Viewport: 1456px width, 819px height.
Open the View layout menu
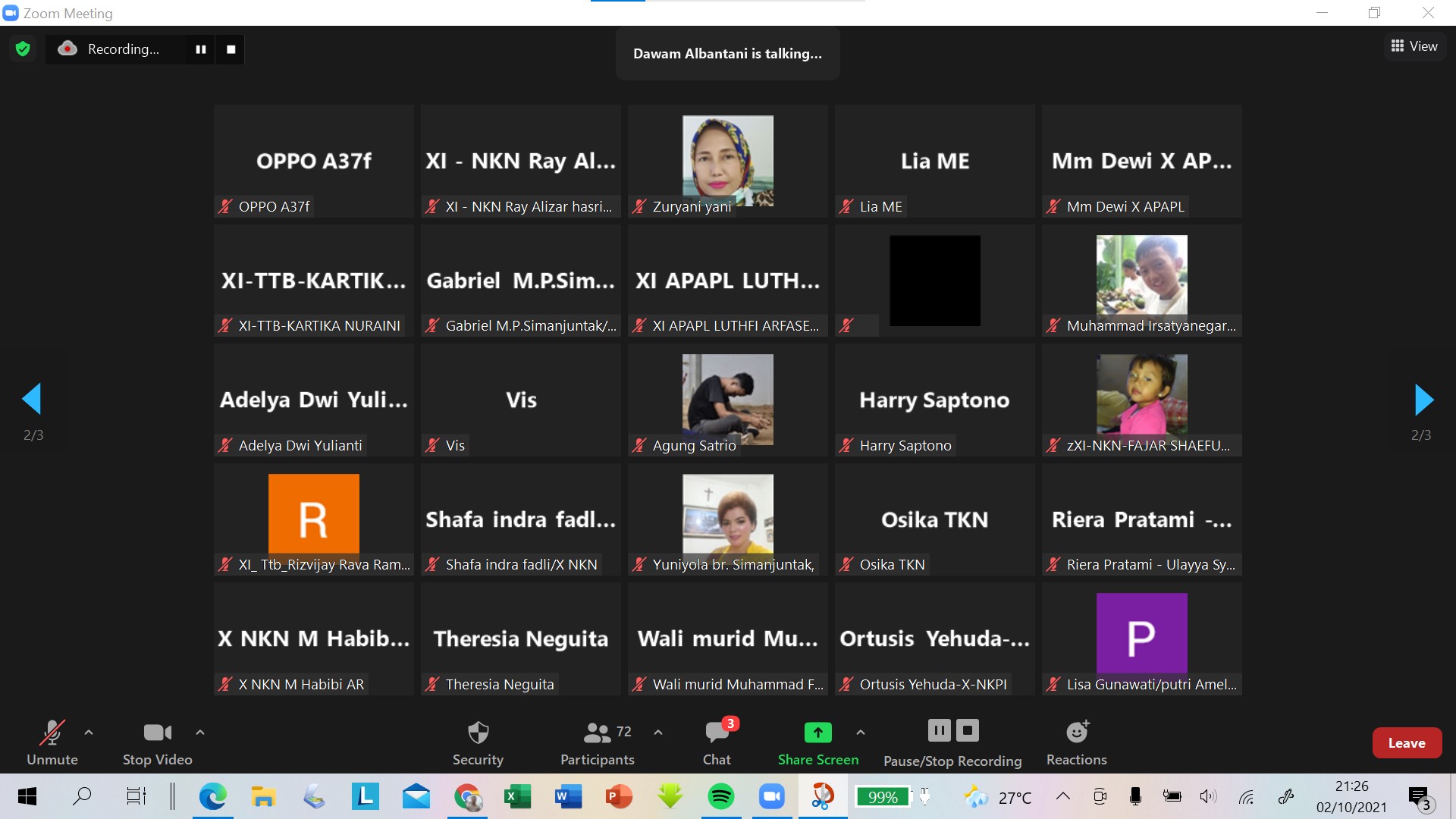click(1414, 46)
